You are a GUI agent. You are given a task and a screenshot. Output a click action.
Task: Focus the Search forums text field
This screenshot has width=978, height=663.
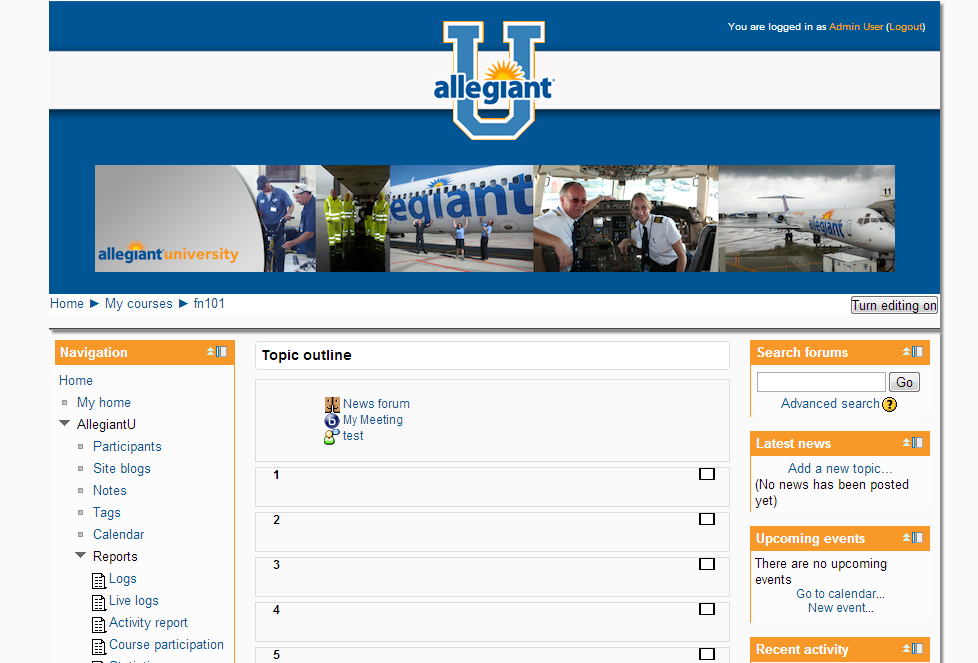[x=821, y=382]
